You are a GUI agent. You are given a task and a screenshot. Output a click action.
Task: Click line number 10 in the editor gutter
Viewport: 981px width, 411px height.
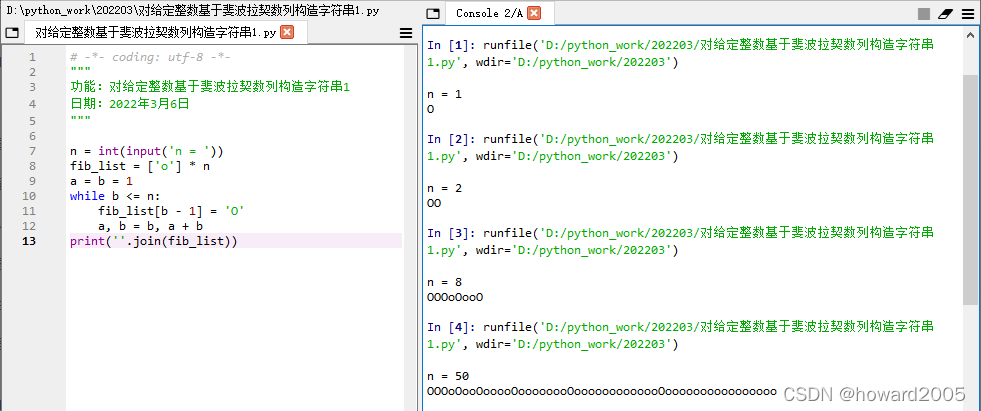coord(29,196)
